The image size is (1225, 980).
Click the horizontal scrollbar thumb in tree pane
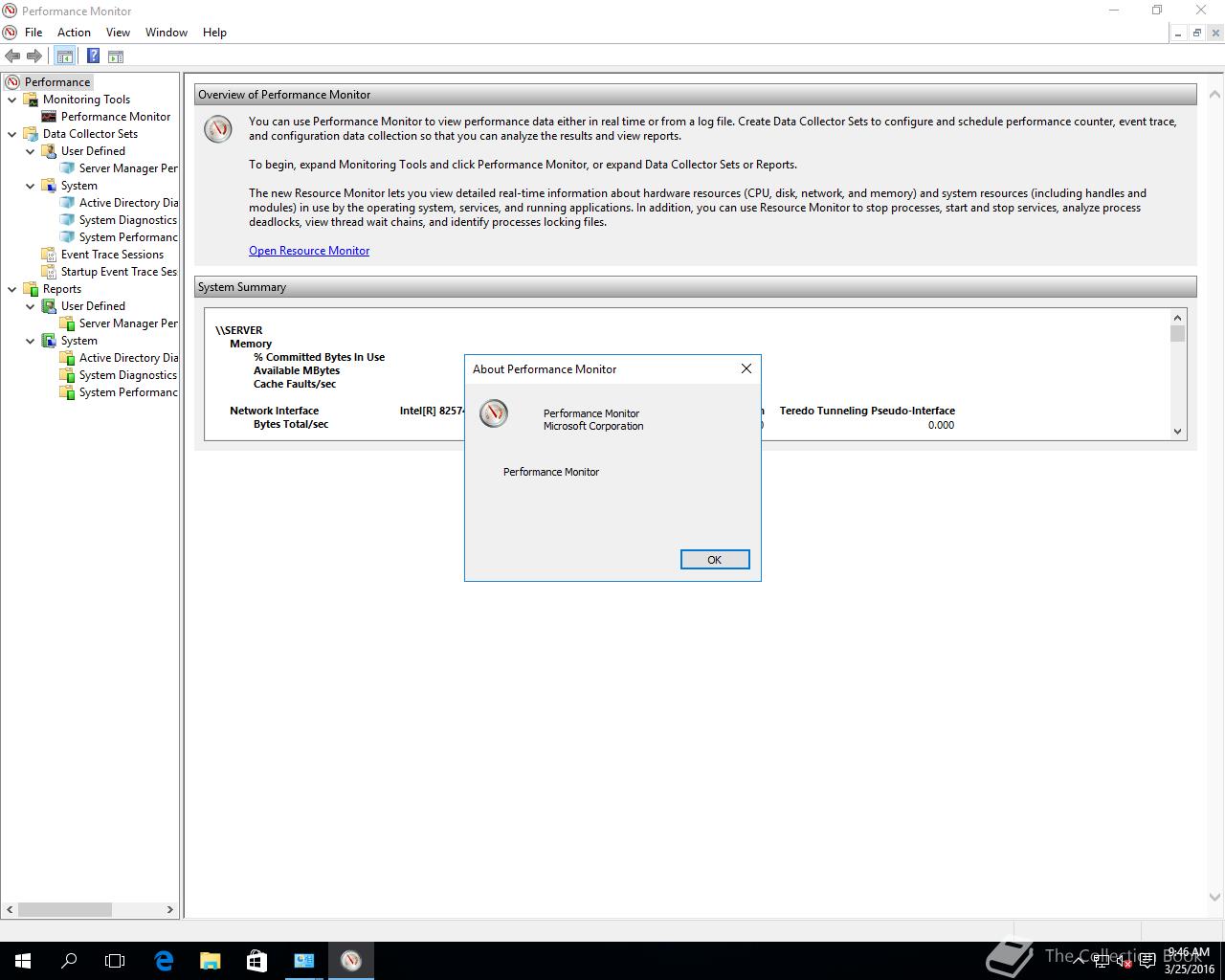point(65,909)
